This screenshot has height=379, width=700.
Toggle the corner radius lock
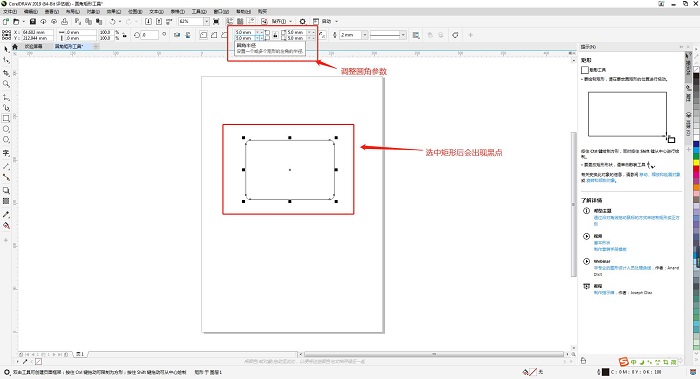(x=275, y=35)
